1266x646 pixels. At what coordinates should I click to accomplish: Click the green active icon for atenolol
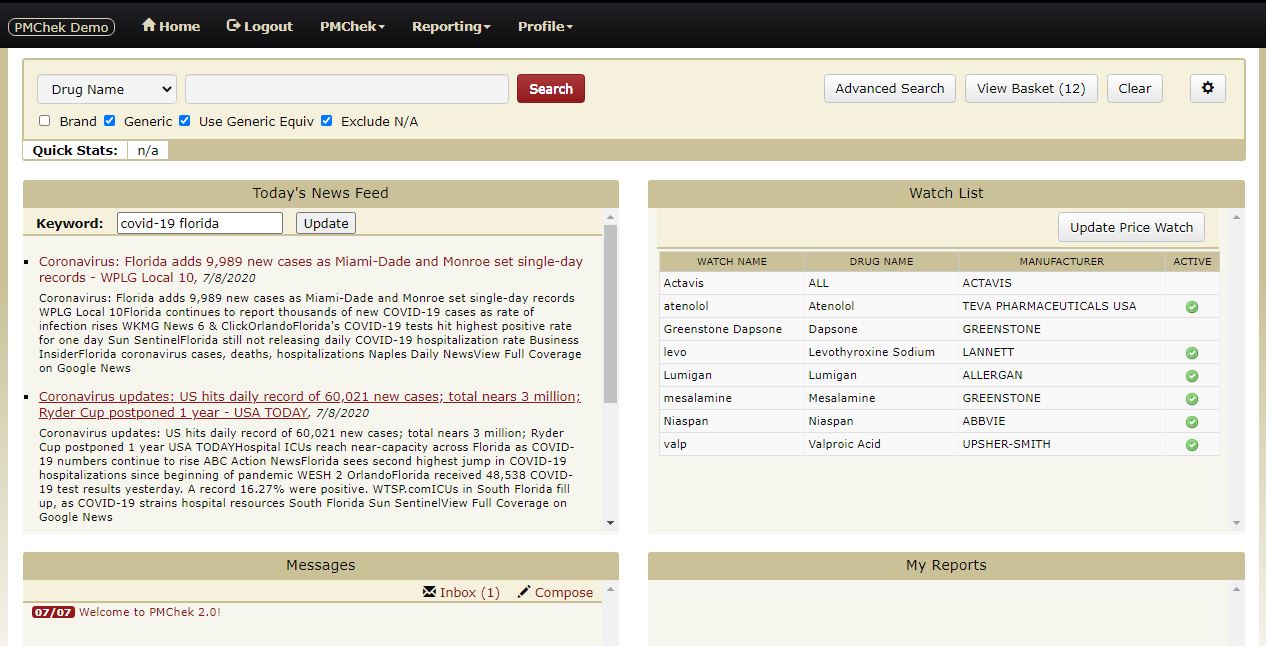[1192, 307]
